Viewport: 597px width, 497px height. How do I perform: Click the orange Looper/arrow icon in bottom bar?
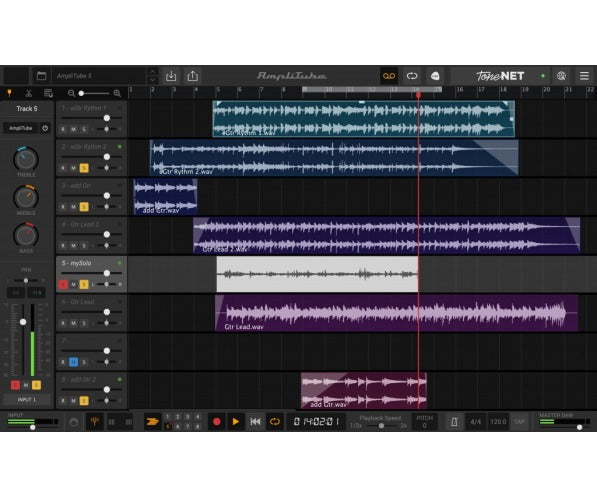[x=152, y=422]
